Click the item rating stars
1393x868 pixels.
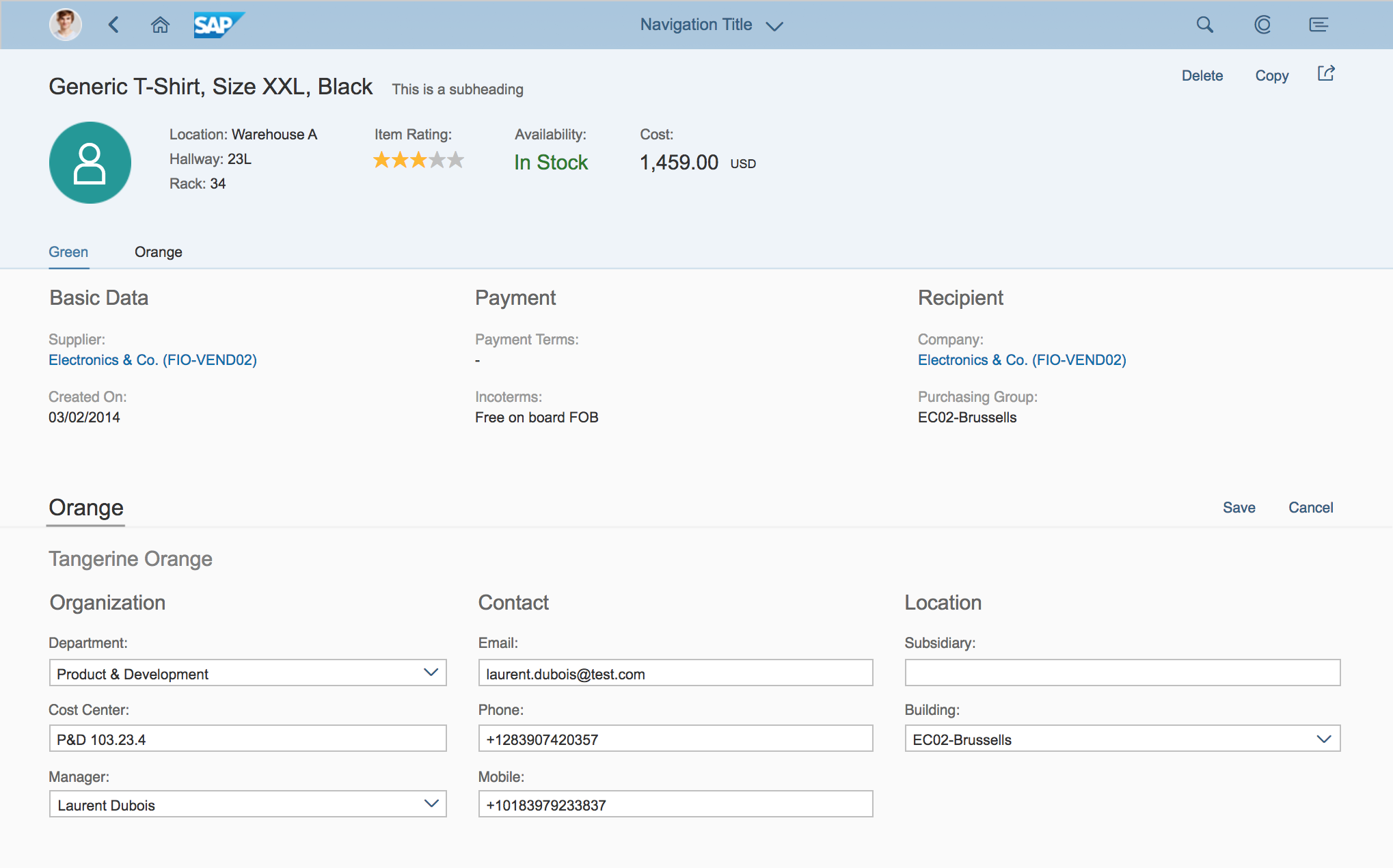click(x=418, y=160)
